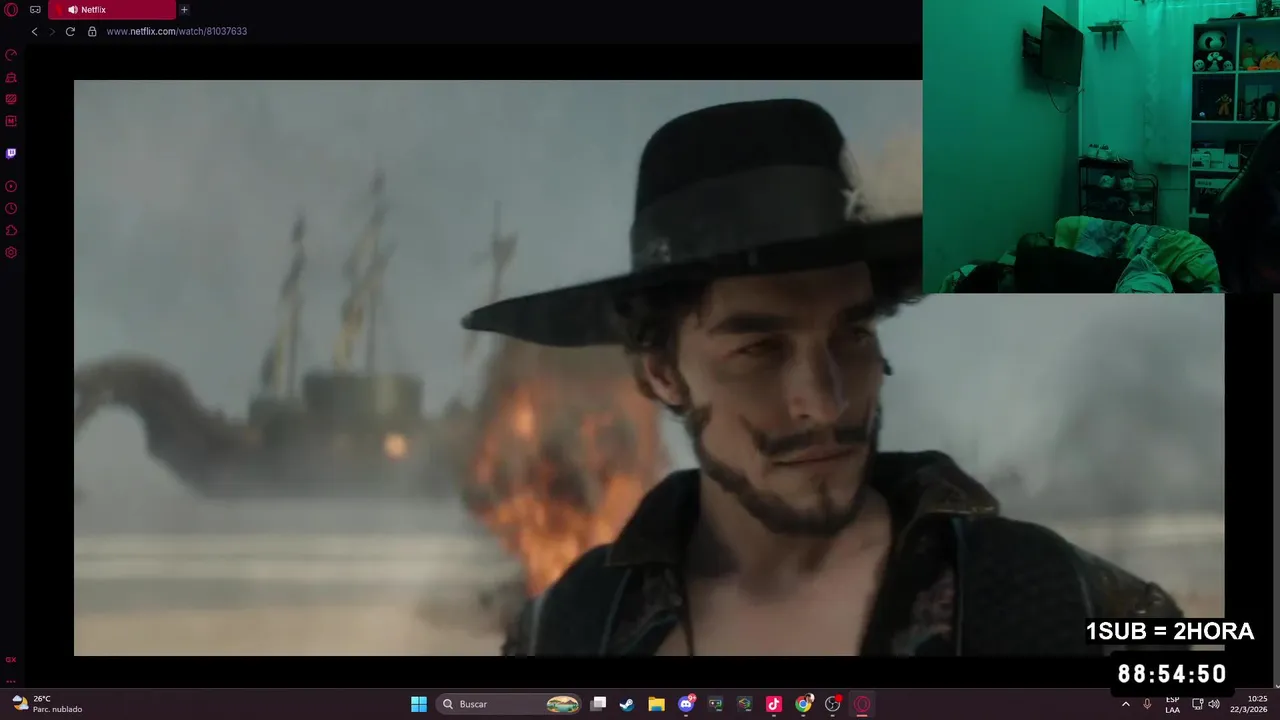Open Discord from the taskbar
The width and height of the screenshot is (1280, 720).
point(686,704)
